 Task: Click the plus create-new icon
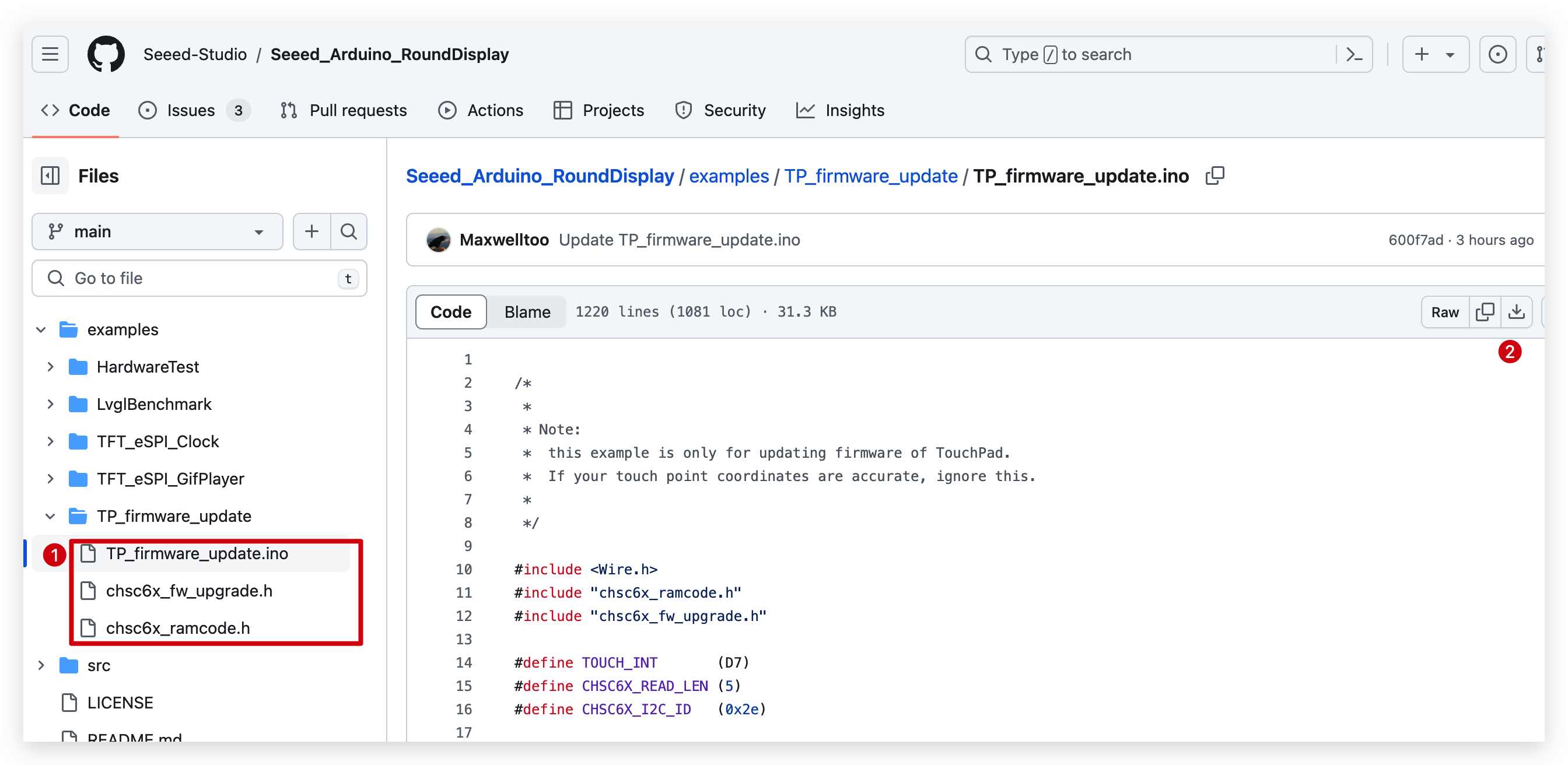coord(1422,54)
